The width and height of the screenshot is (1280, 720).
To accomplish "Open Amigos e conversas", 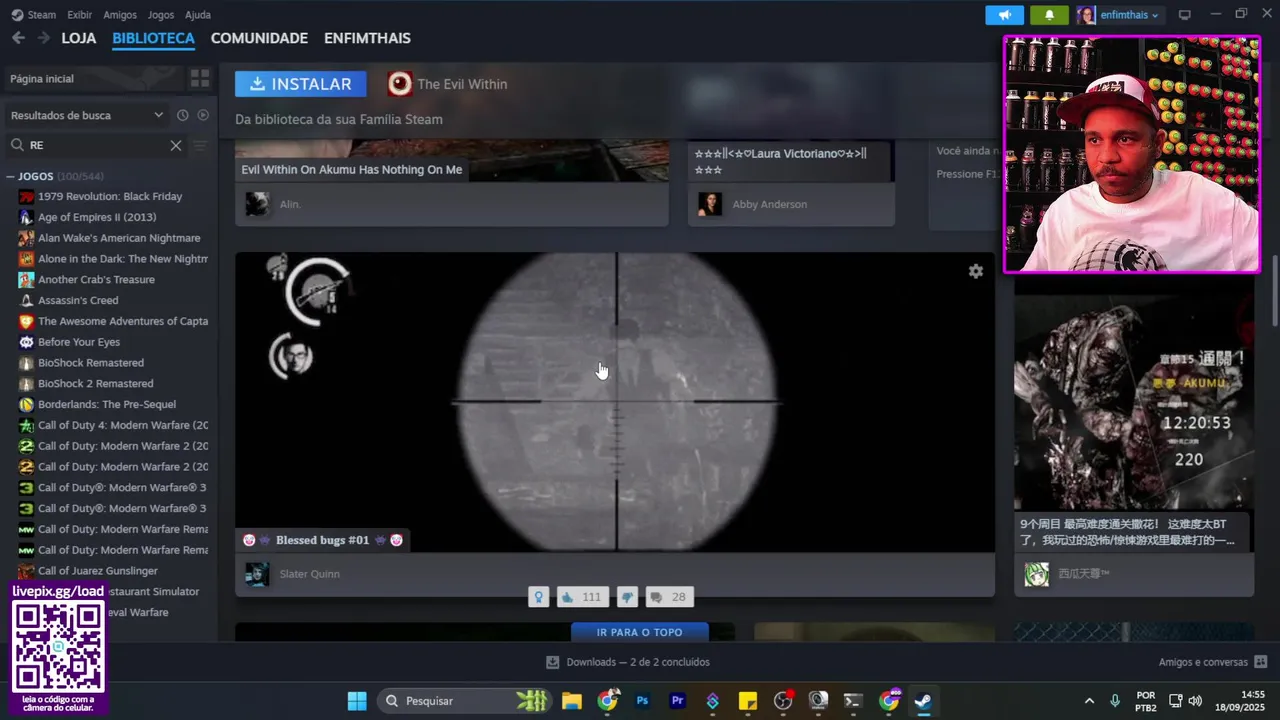I will coord(1213,662).
